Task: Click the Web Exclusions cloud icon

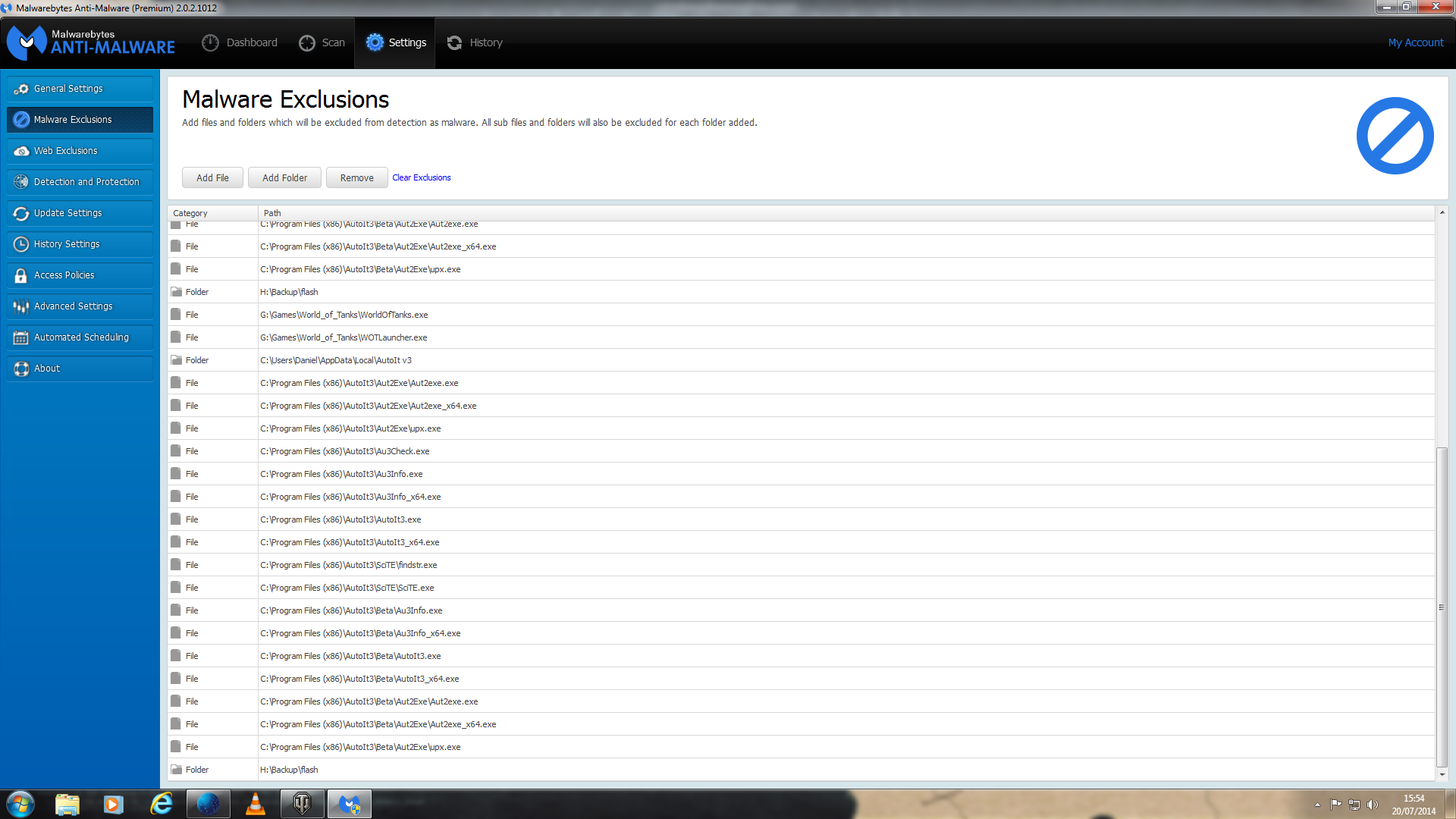Action: [x=21, y=151]
